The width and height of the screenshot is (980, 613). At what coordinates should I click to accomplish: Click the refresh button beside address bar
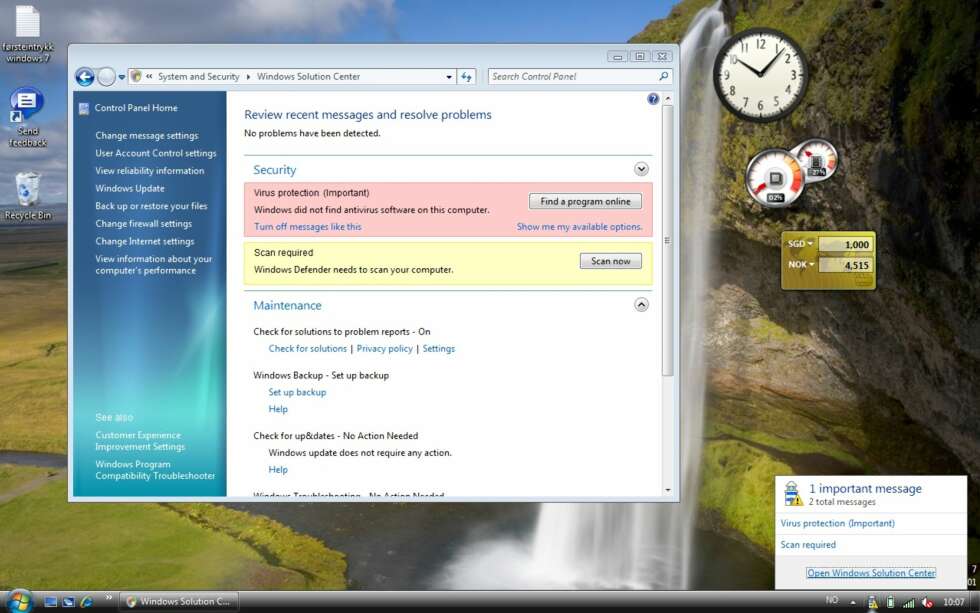(466, 77)
